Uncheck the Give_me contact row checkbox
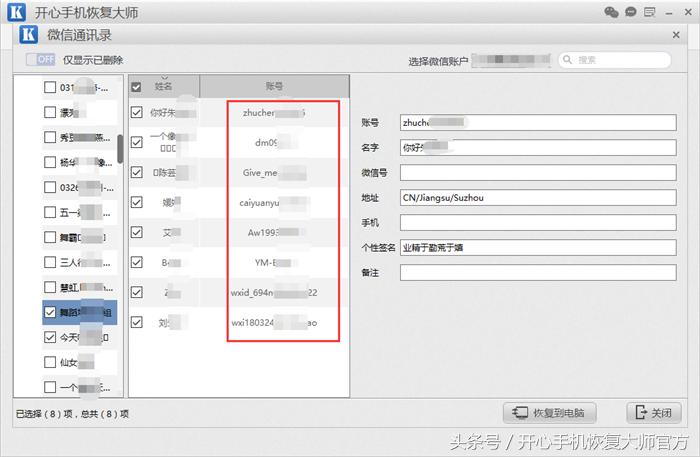 137,172
